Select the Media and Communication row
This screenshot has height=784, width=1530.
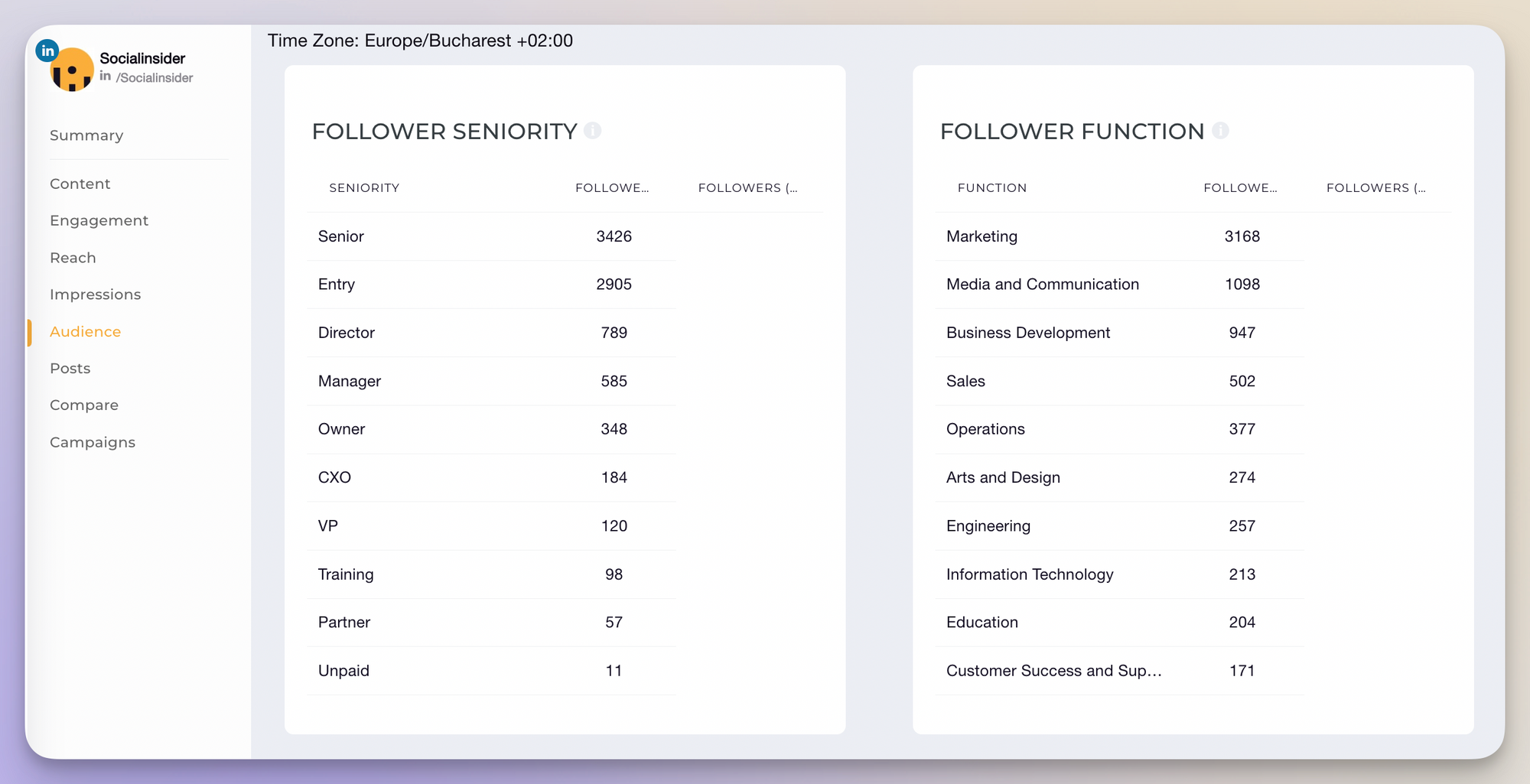coord(1119,285)
